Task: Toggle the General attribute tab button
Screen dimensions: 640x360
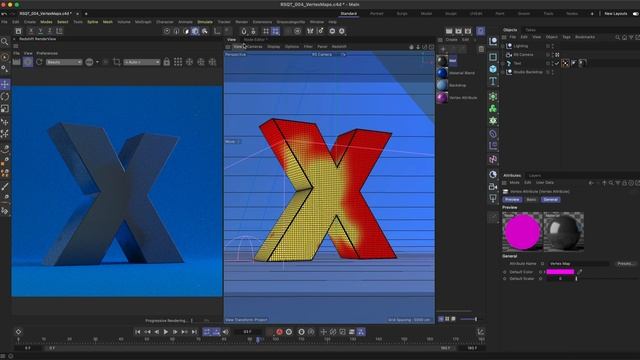Action: 550,200
